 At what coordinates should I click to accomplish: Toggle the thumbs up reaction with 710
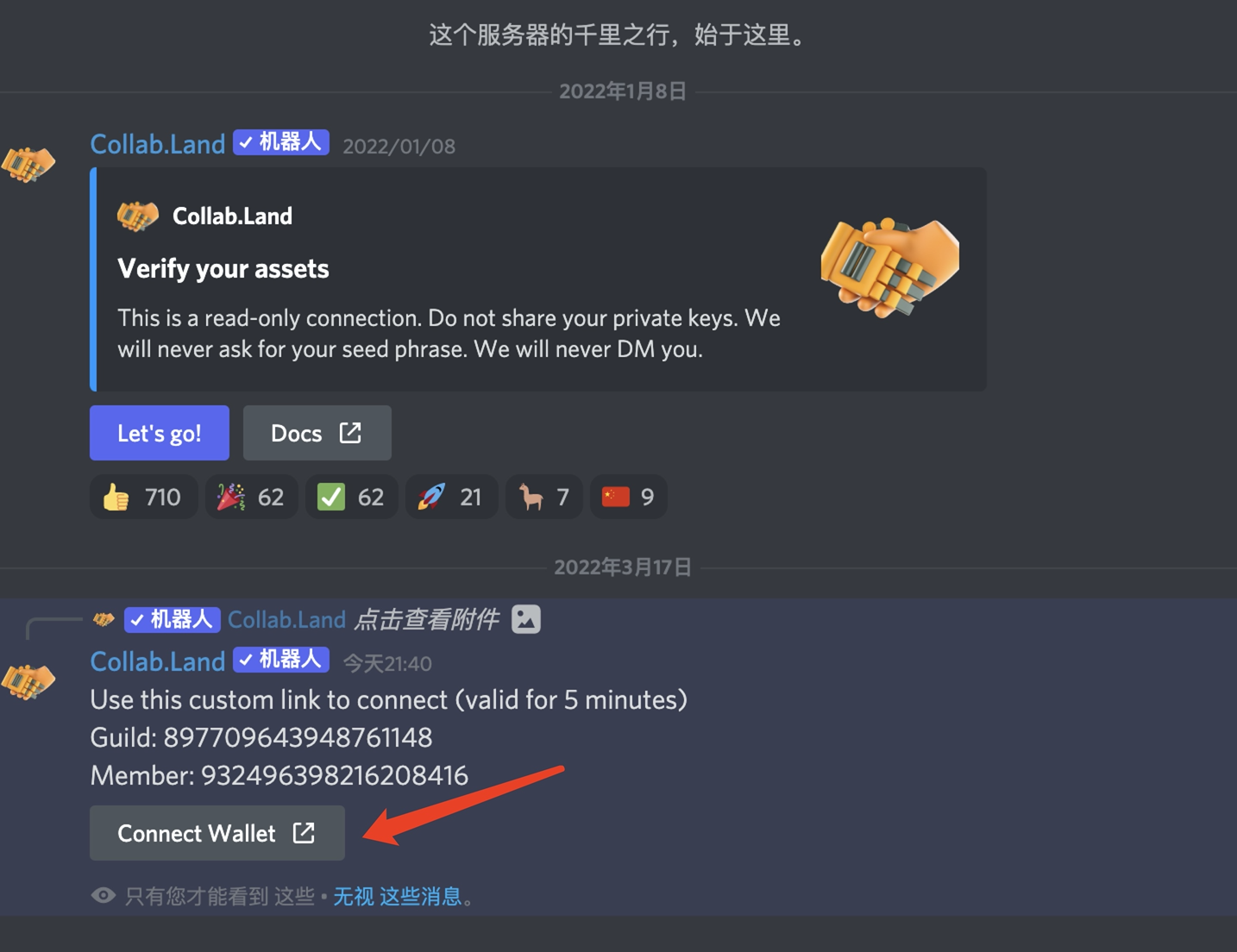tap(143, 497)
